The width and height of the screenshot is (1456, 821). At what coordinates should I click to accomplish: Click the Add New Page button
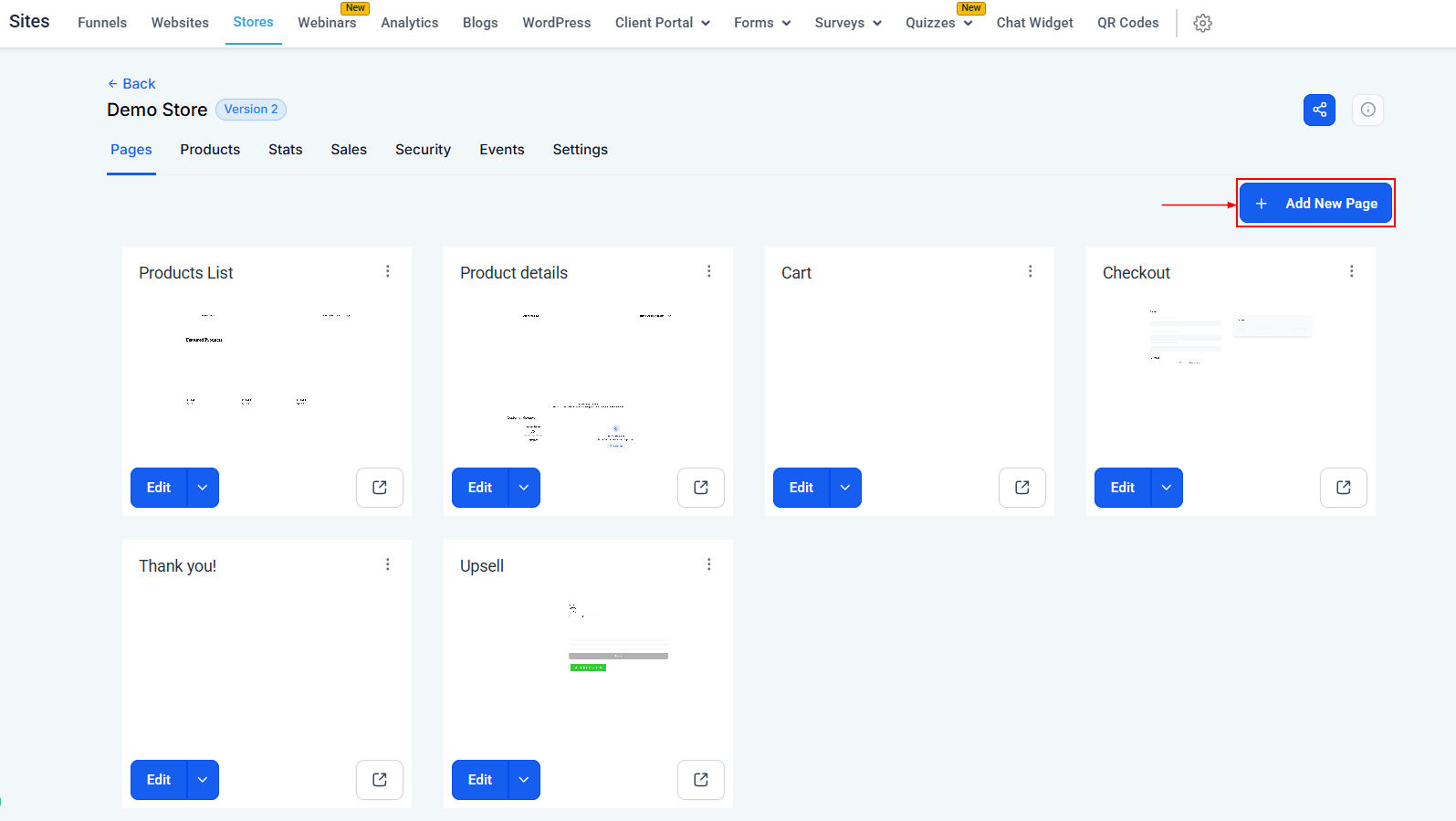pyautogui.click(x=1315, y=204)
